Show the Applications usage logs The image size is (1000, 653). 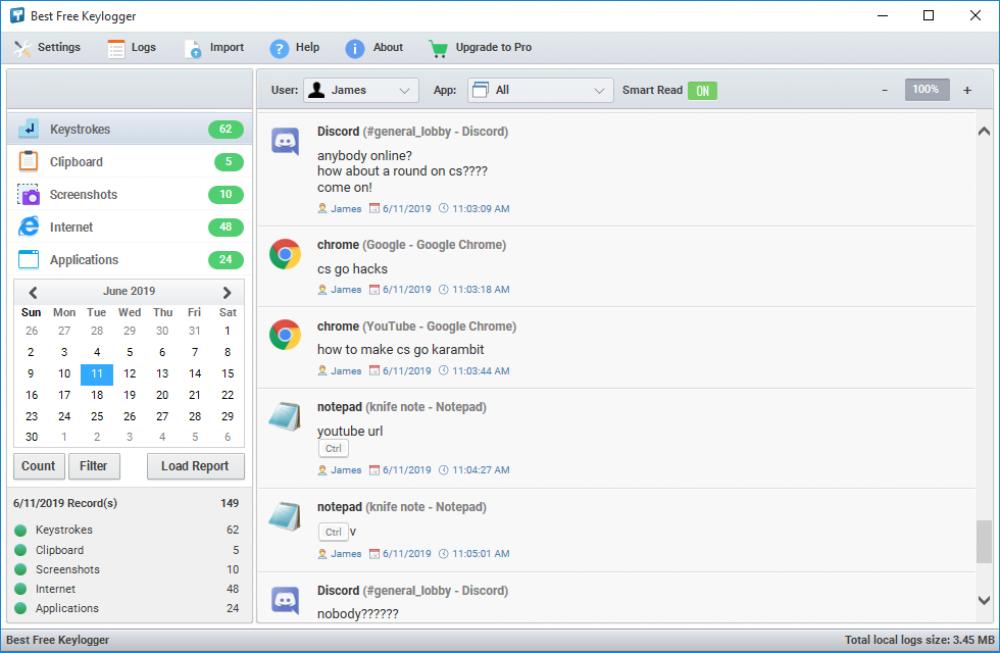click(85, 259)
